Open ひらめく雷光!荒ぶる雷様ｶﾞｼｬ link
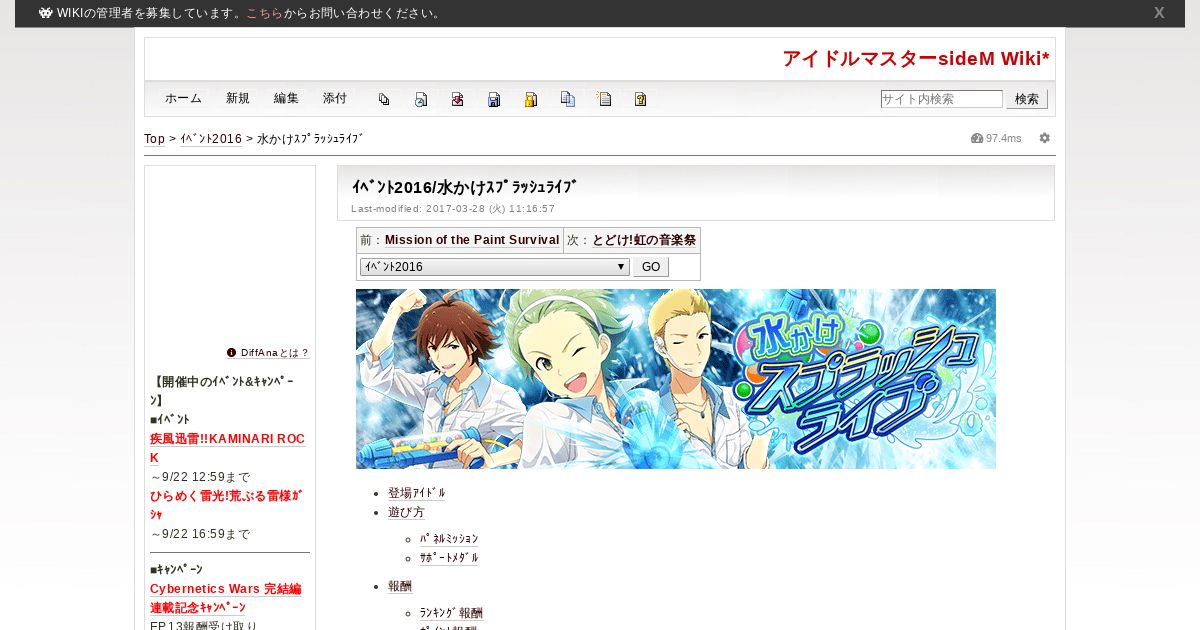The image size is (1200, 630). [226, 505]
